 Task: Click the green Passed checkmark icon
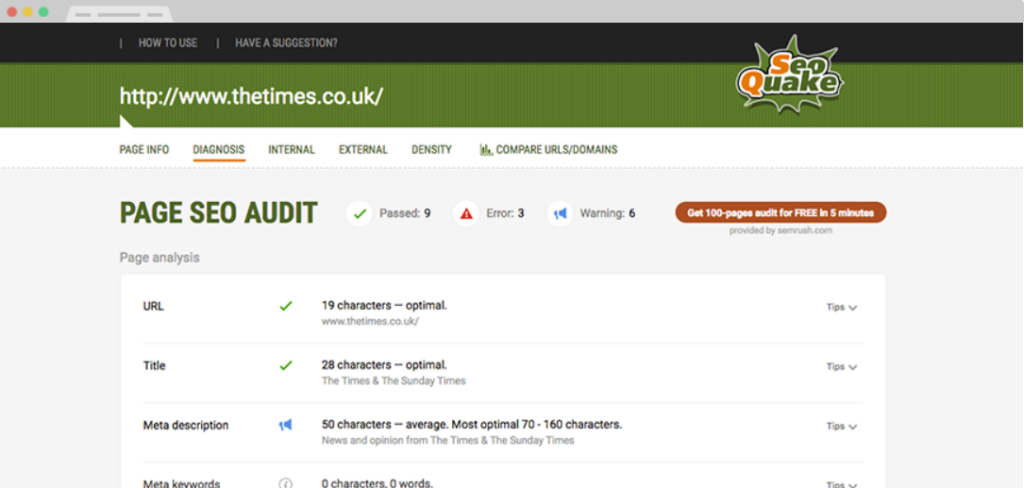360,213
